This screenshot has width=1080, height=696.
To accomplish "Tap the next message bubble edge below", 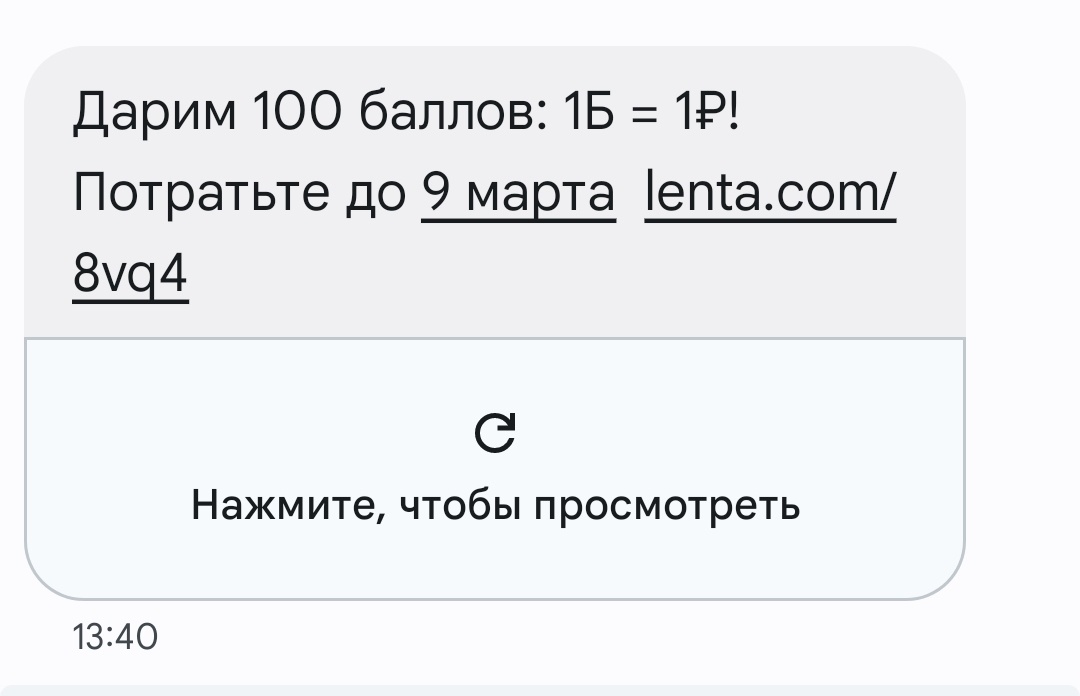I will [x=540, y=690].
